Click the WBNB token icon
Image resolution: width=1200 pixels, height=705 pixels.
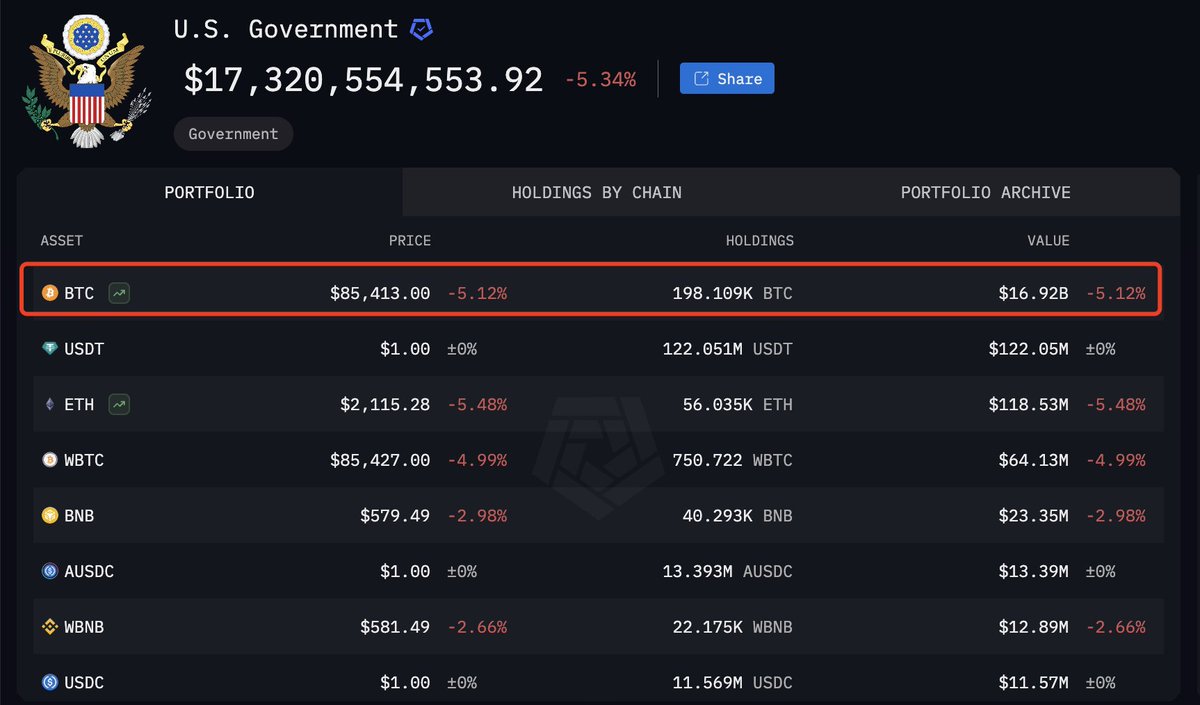coord(50,628)
